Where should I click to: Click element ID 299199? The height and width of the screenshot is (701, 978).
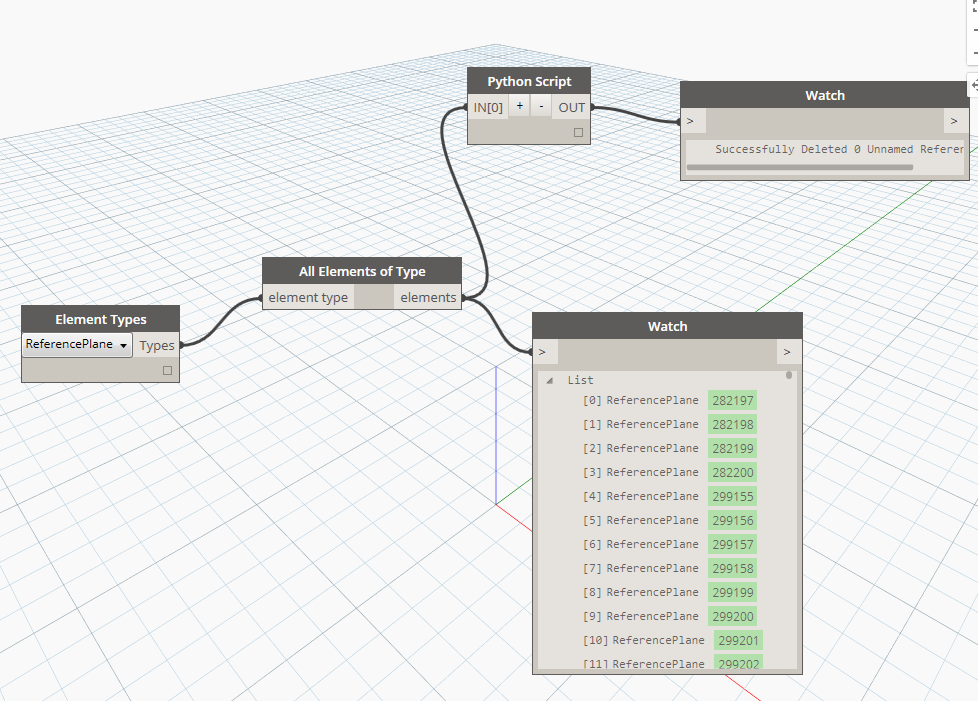point(732,592)
